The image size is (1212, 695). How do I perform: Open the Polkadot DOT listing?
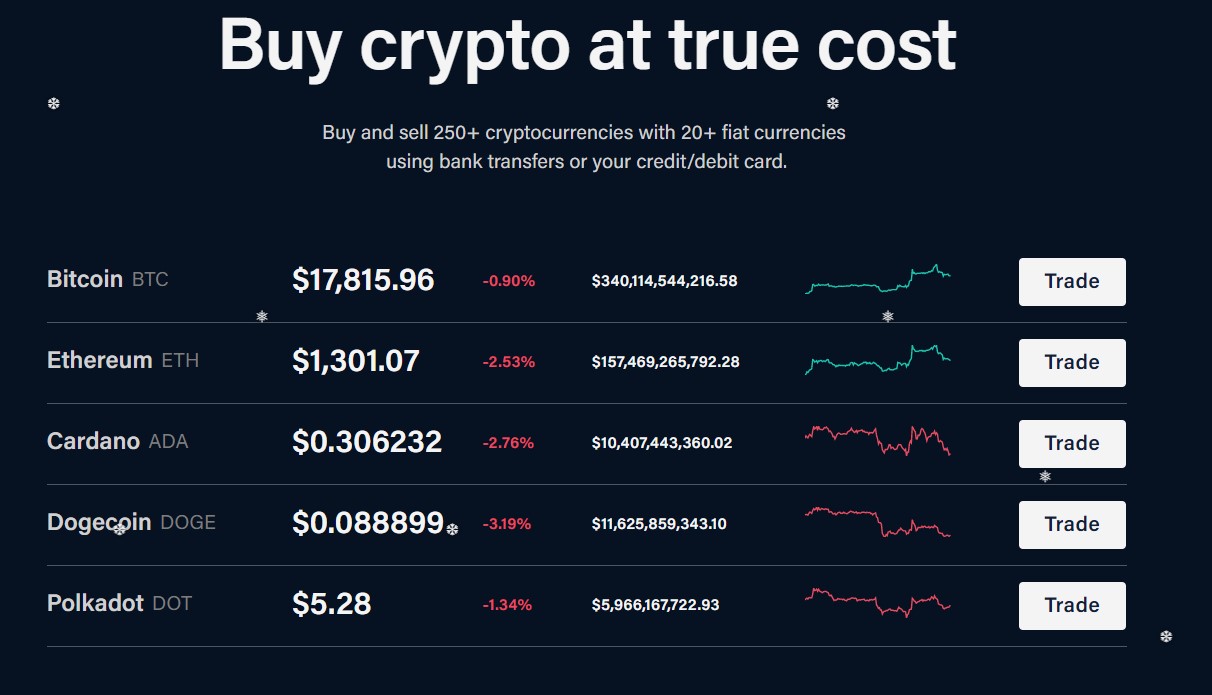[x=119, y=603]
